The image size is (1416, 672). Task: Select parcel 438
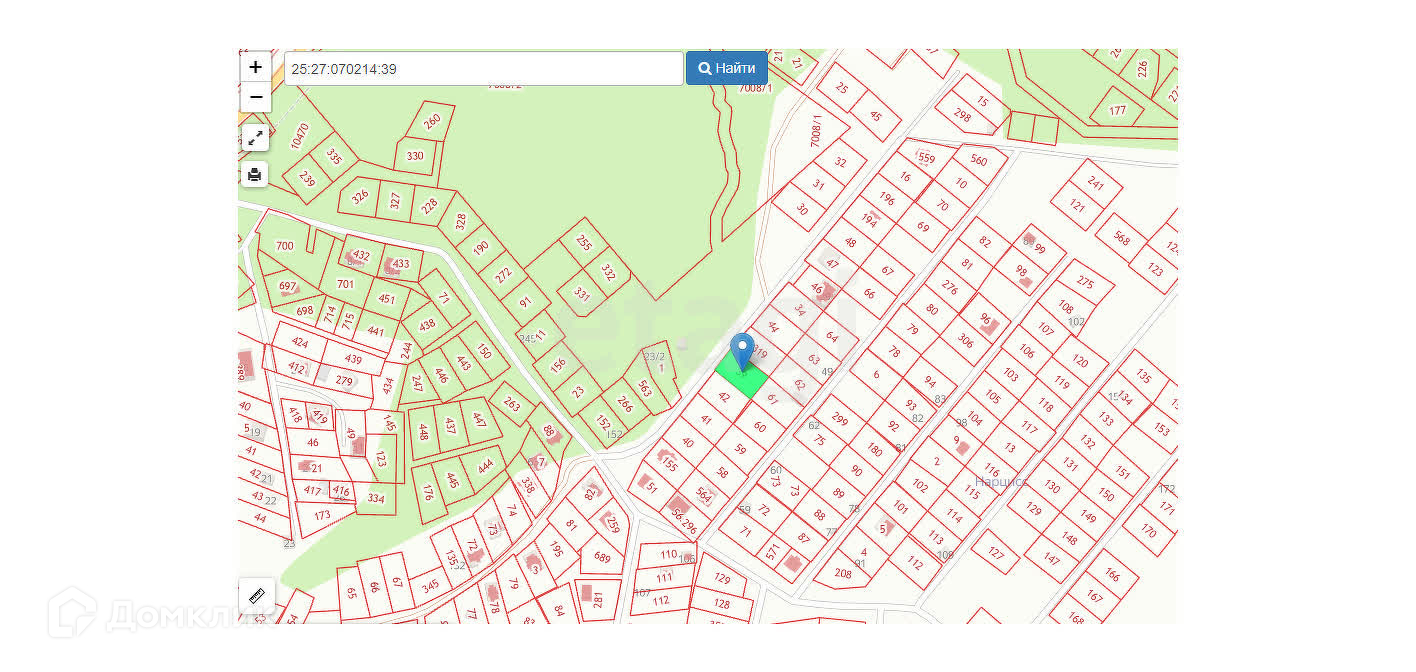point(427,324)
